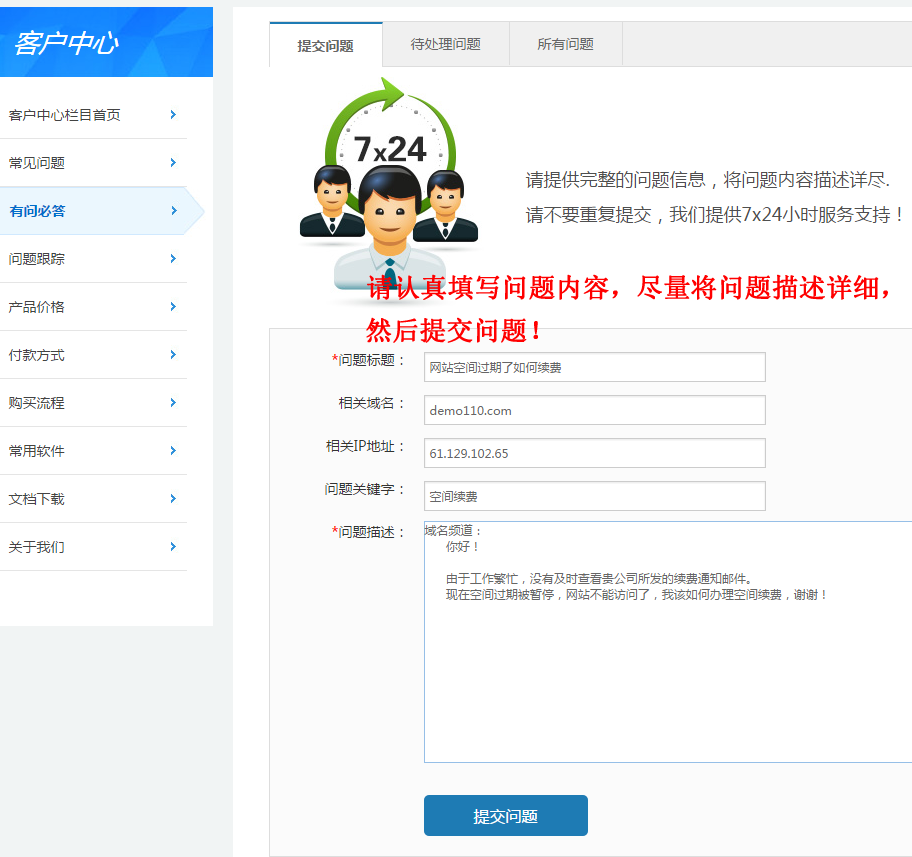Go to 关于我们 sidebar link
The width and height of the screenshot is (912, 857).
[37, 547]
